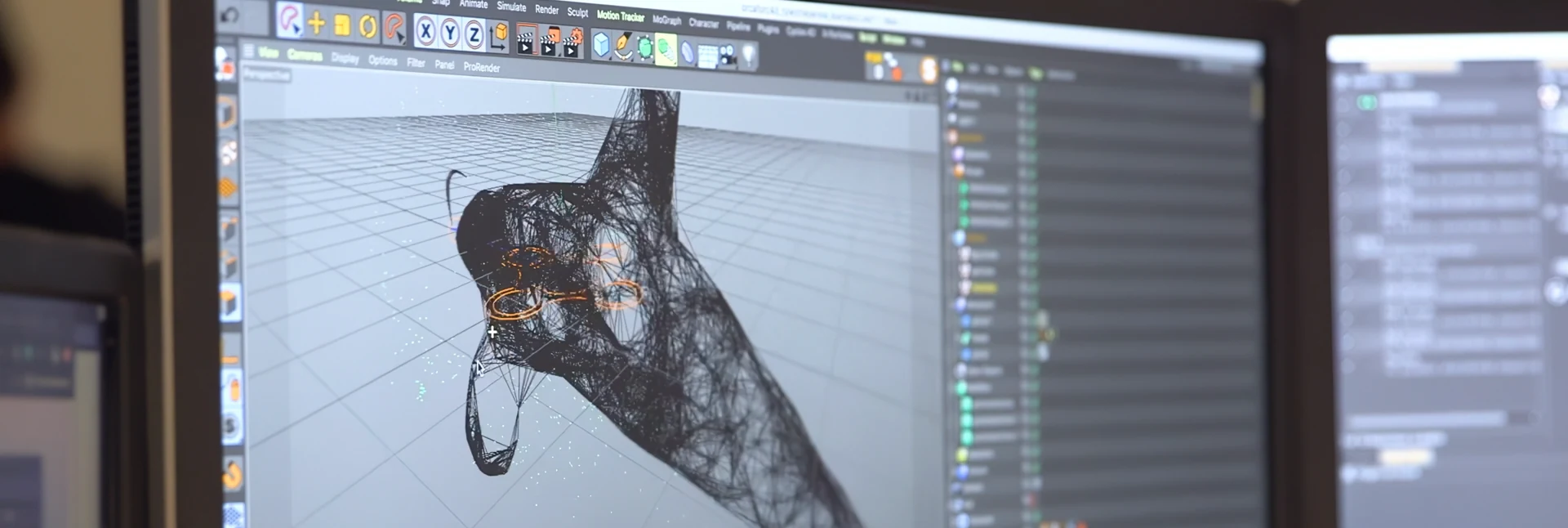Open Render to Picture Viewer dropdown
This screenshot has height=528, width=1568.
click(550, 41)
